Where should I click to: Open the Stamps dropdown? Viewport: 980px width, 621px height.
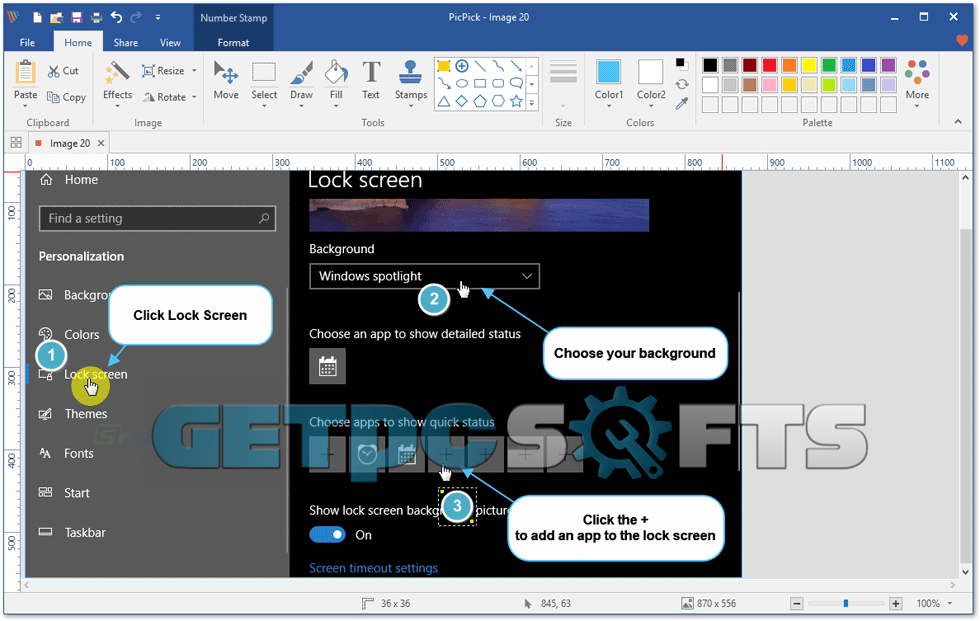tap(411, 106)
